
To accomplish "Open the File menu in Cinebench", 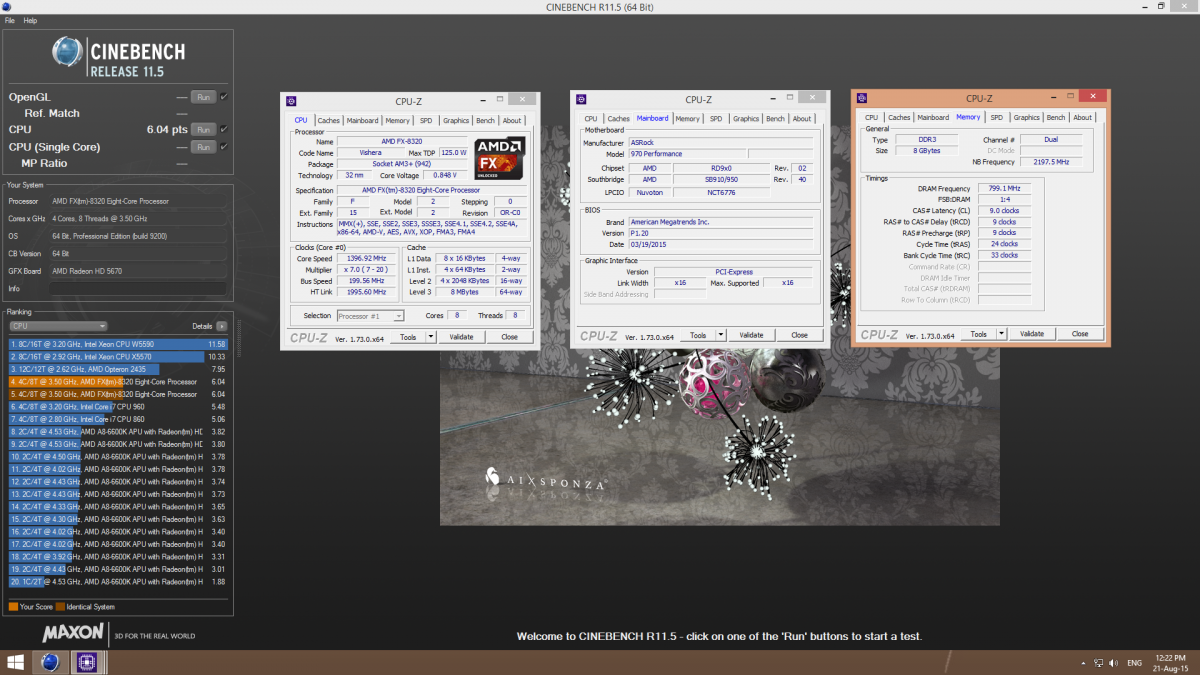I will coord(10,20).
